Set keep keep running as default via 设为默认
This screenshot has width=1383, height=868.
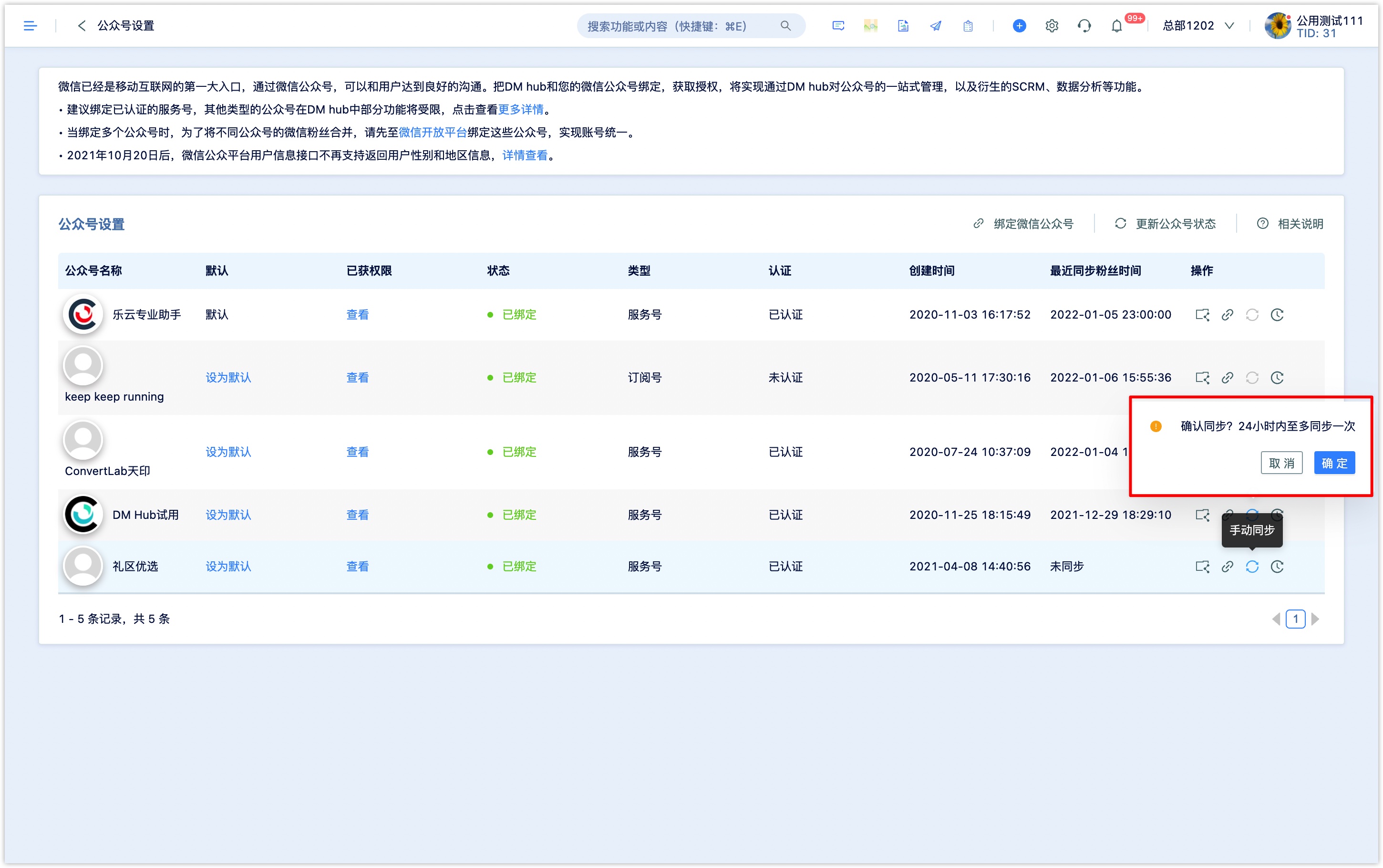228,378
